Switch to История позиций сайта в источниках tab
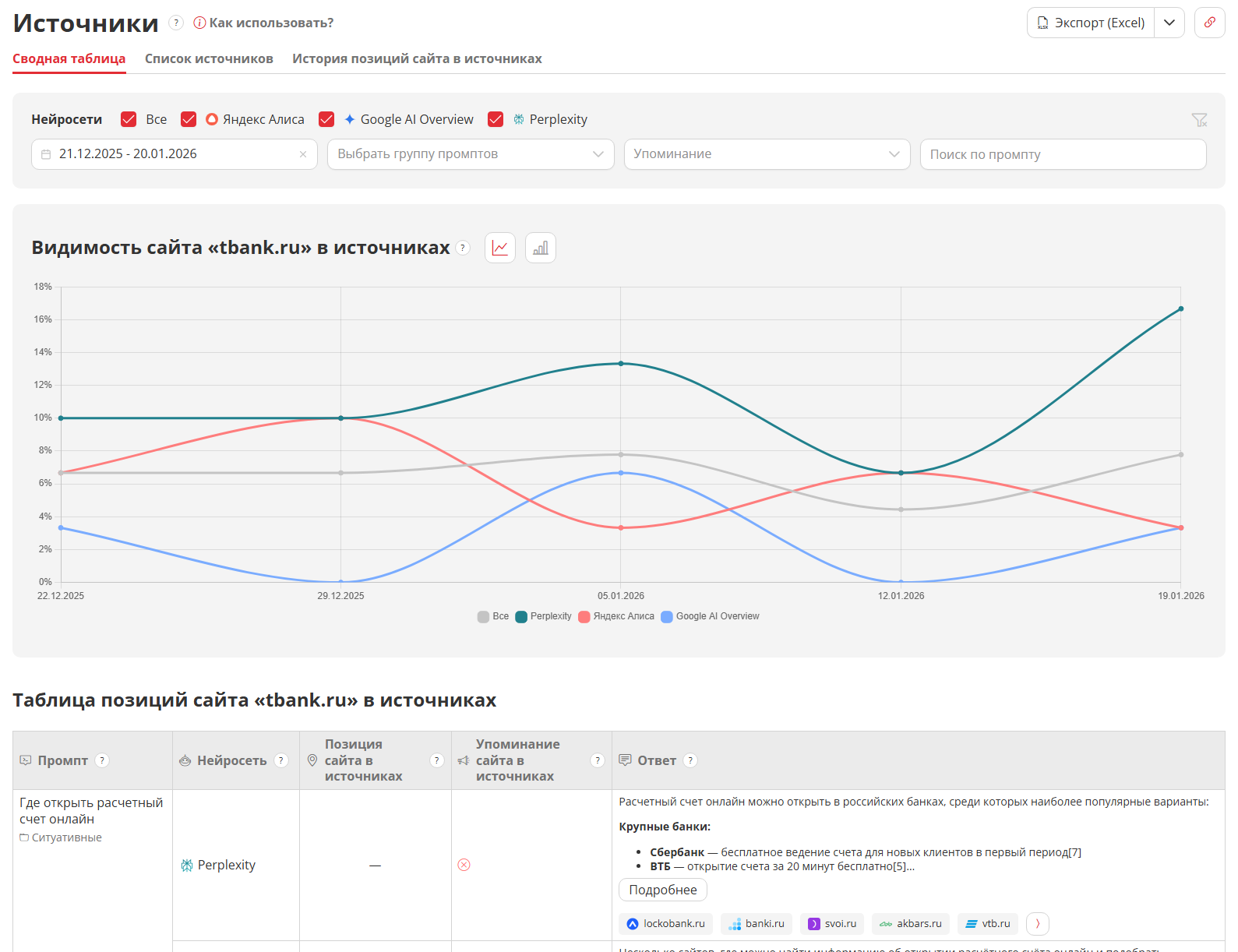The image size is (1238, 952). [x=417, y=58]
